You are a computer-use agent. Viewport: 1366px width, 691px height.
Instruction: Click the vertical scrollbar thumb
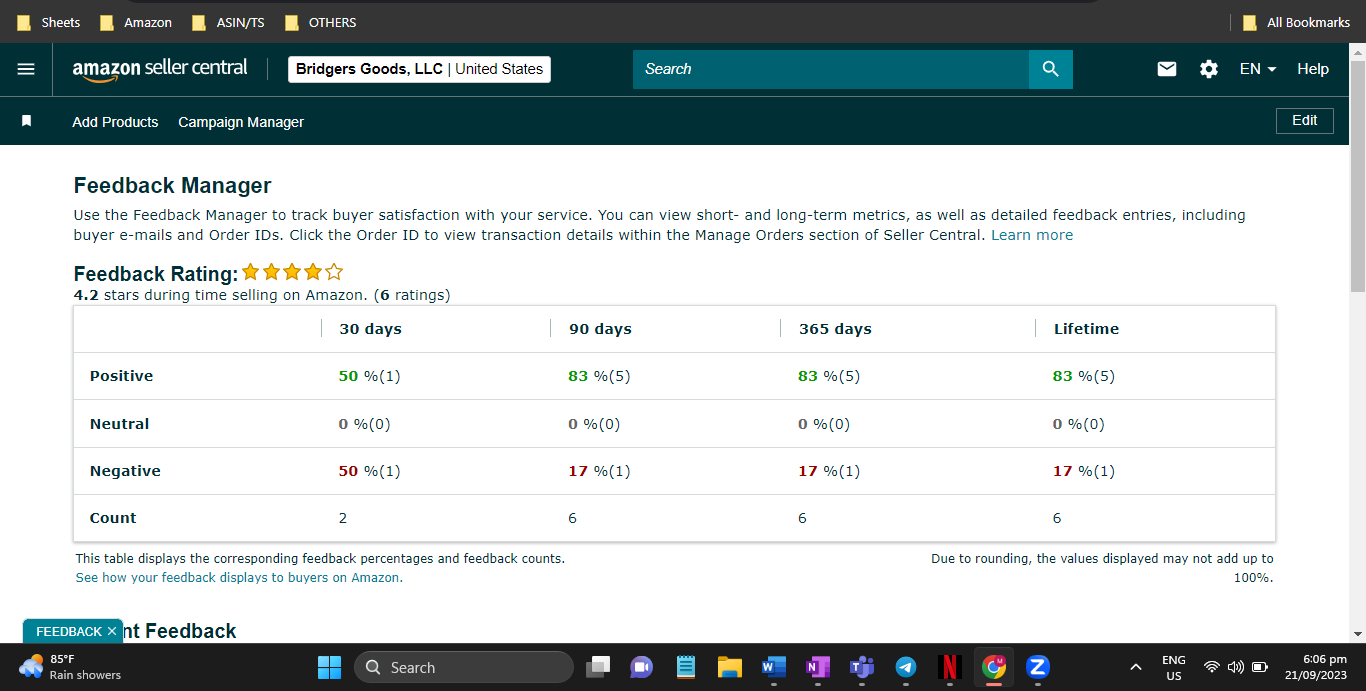tap(1357, 175)
